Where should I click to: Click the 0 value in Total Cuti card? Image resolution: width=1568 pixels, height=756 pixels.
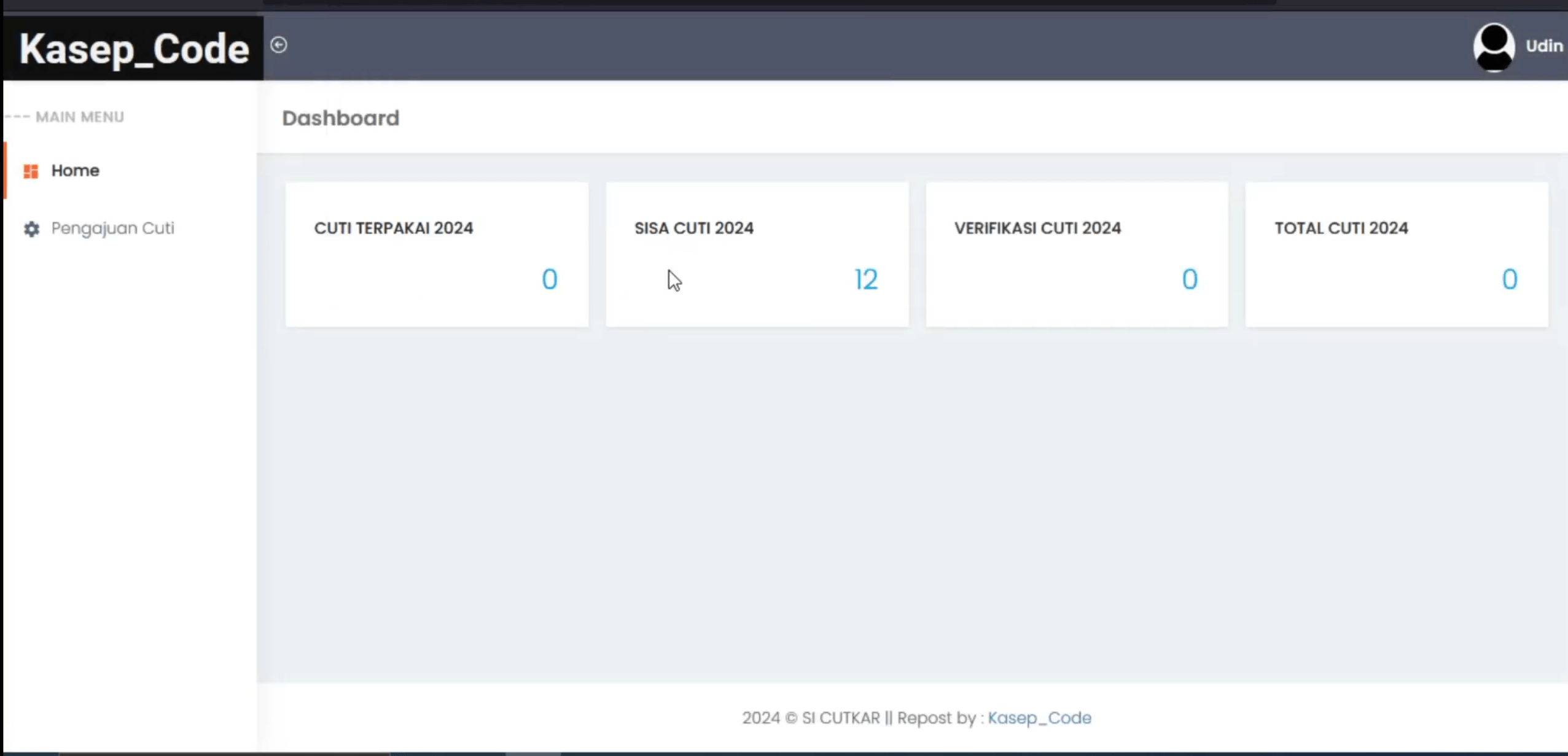pos(1510,280)
